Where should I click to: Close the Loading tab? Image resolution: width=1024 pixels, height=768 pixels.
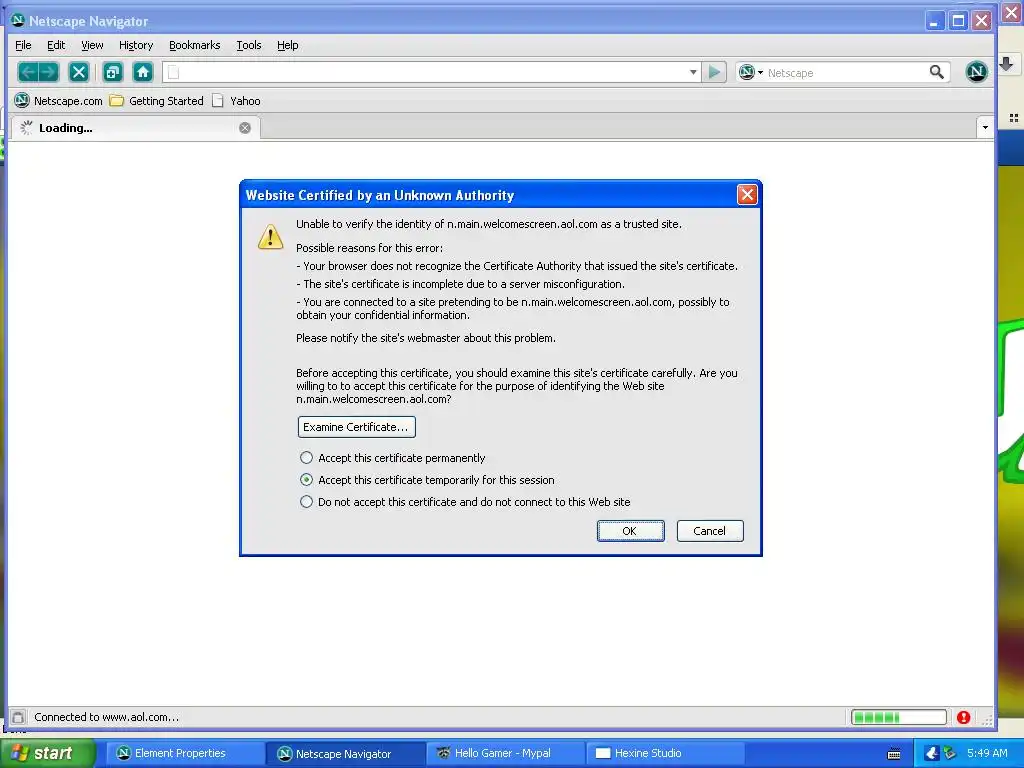245,128
